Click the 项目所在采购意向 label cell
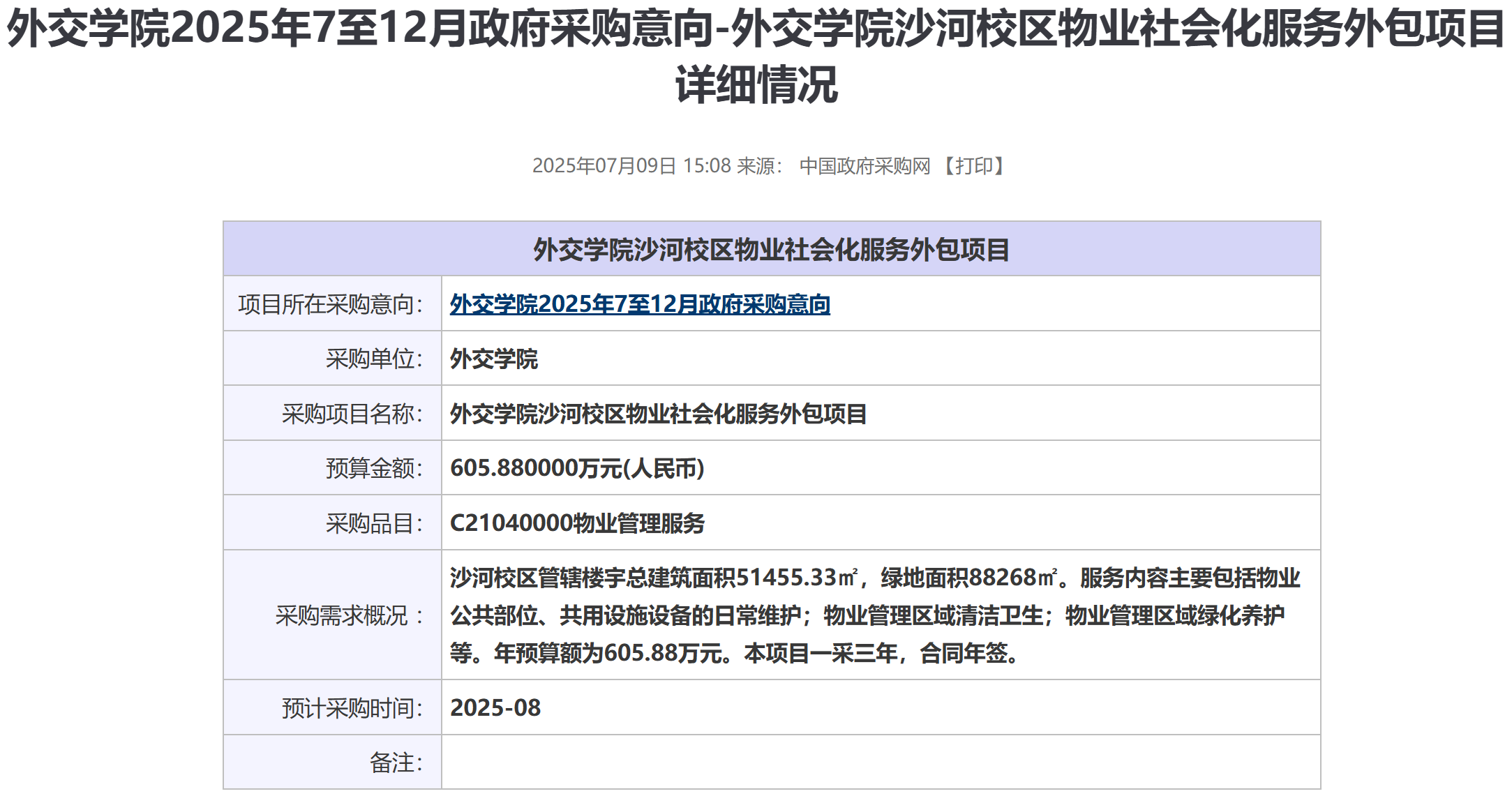Image resolution: width=1512 pixels, height=796 pixels. point(331,304)
